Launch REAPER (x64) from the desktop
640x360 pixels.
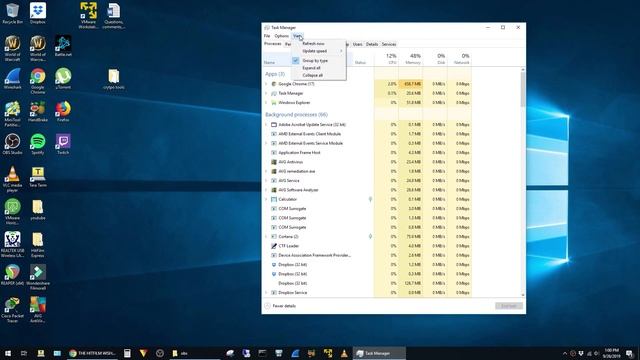tap(13, 274)
